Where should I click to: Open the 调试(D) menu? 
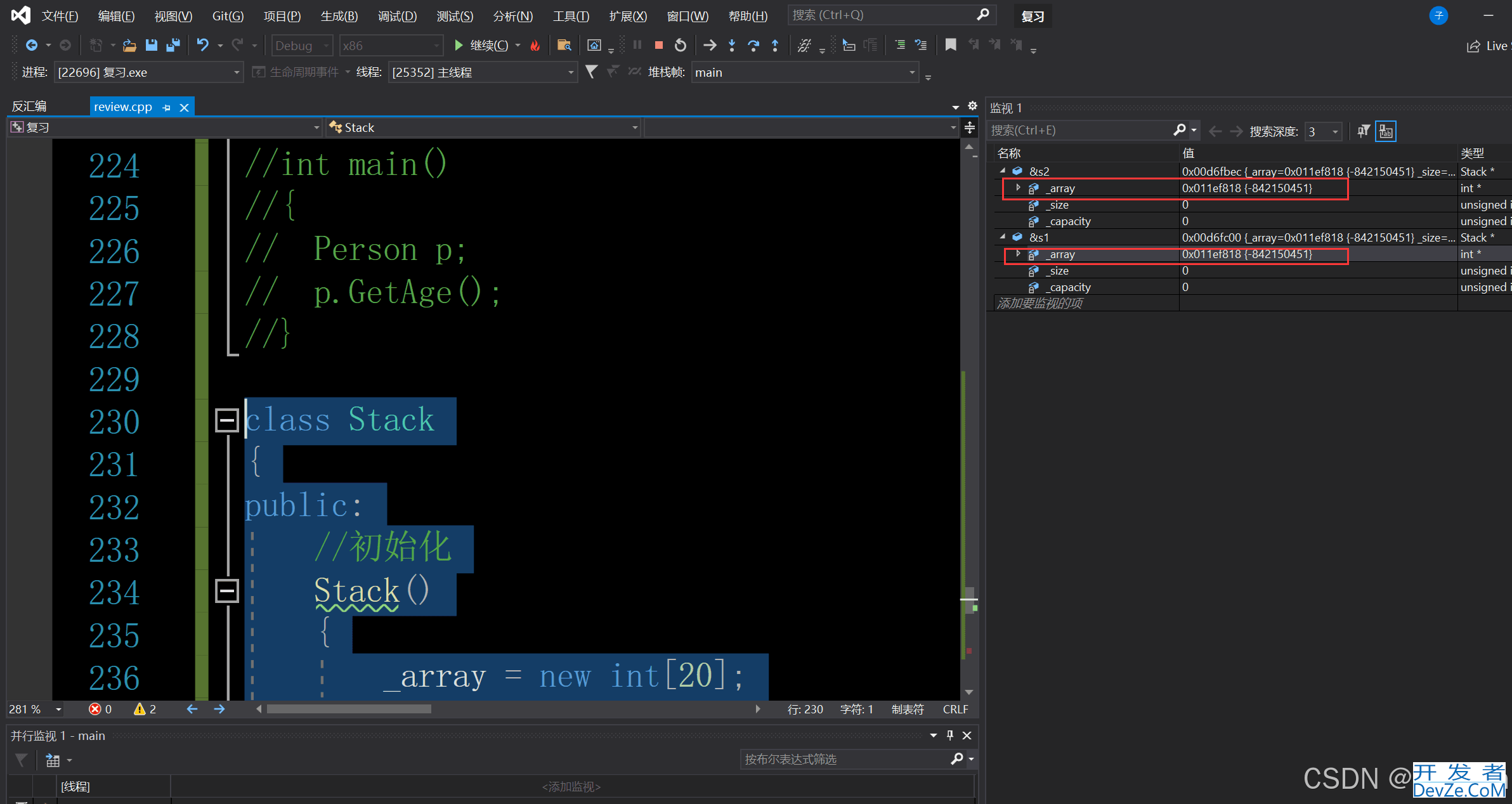tap(398, 16)
